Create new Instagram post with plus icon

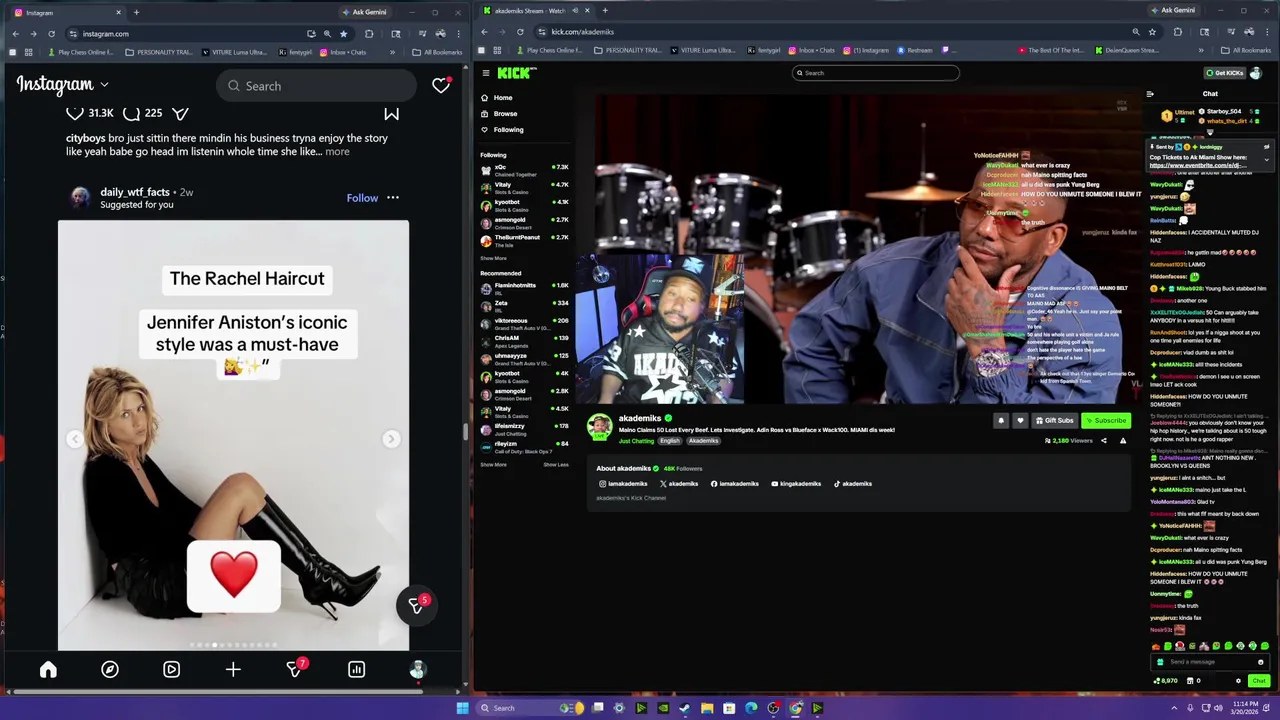(233, 670)
